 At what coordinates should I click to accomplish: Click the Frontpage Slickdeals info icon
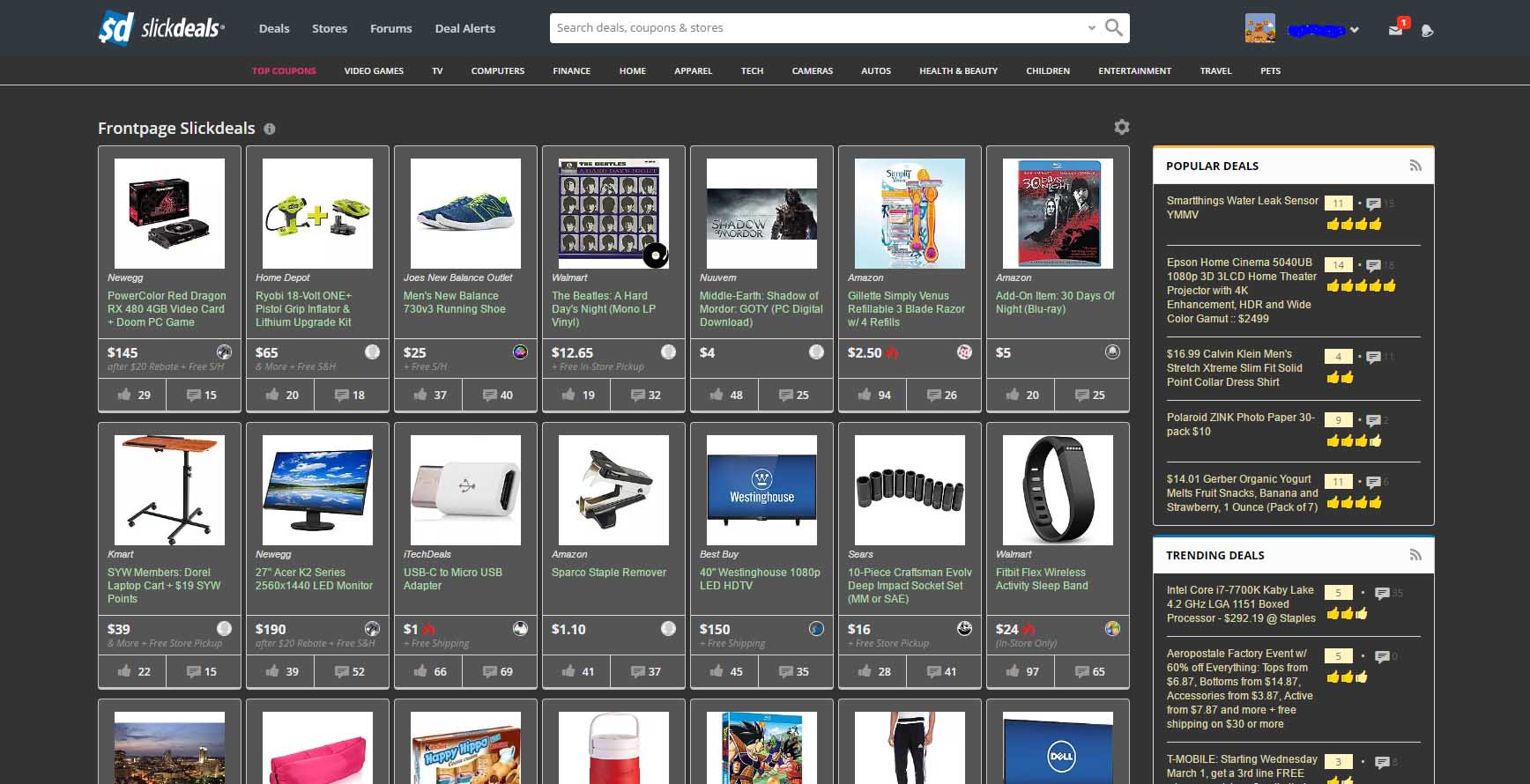(270, 129)
